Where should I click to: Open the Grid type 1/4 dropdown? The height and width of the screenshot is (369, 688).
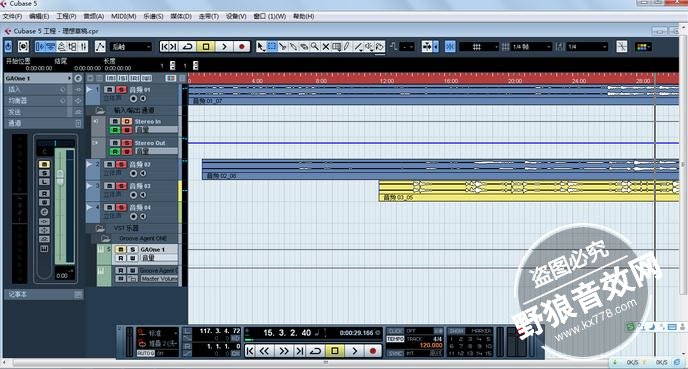pos(531,47)
